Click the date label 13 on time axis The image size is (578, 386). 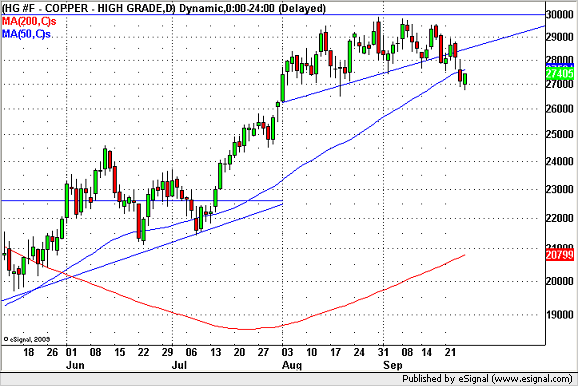[215, 352]
